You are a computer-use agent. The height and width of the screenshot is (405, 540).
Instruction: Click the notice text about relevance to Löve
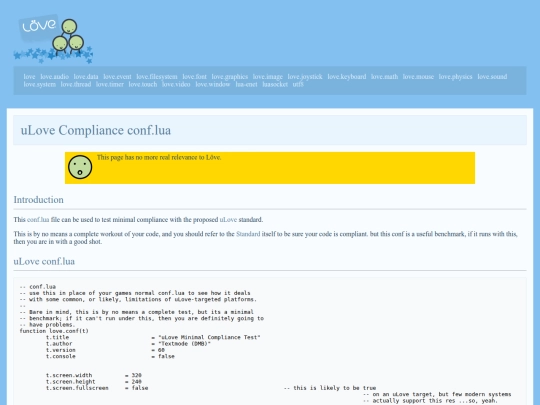pos(159,157)
